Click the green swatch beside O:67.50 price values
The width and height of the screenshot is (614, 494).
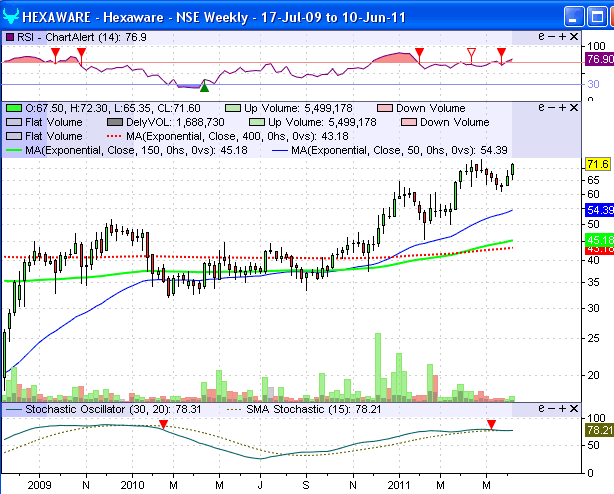tap(14, 108)
